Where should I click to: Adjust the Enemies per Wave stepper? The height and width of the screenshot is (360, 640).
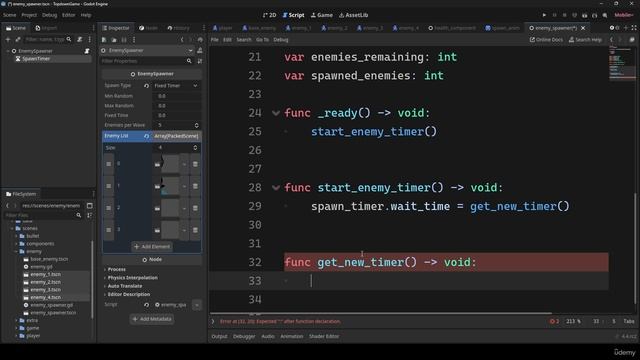[x=196, y=125]
